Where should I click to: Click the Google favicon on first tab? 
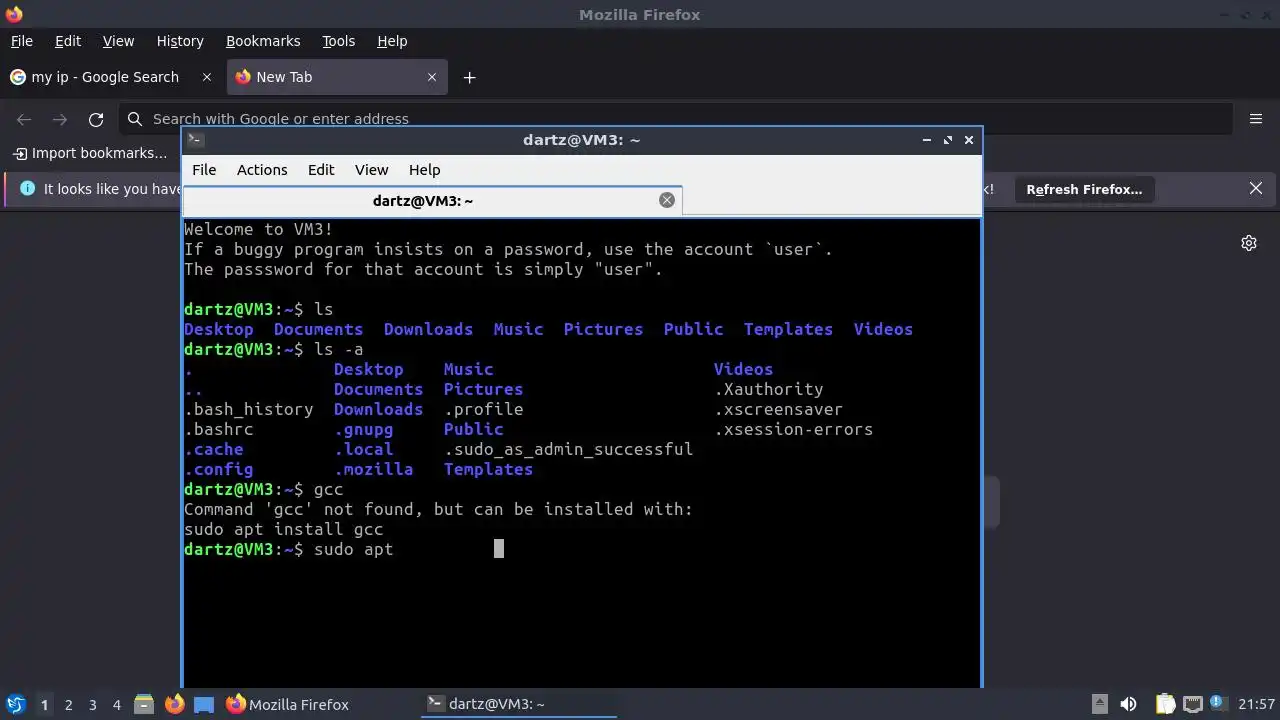18,77
